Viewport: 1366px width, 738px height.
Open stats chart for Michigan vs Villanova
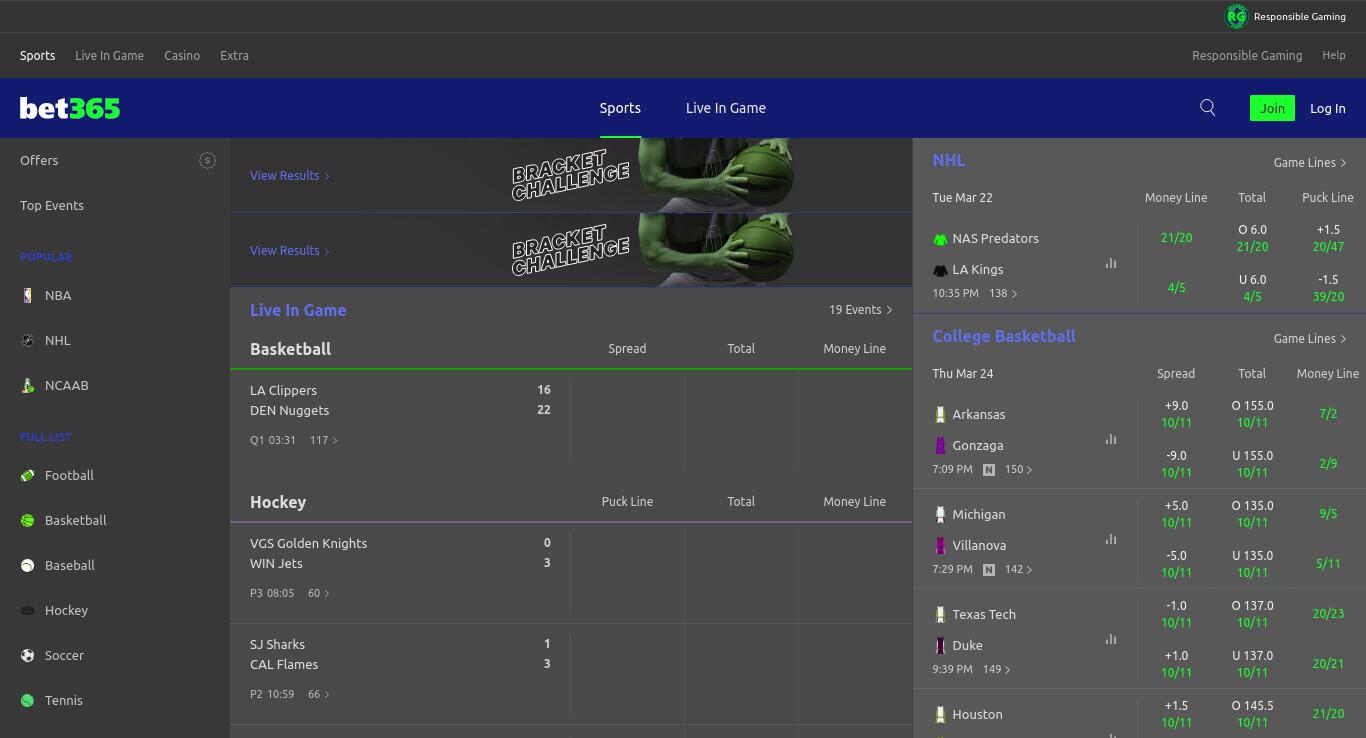click(1111, 539)
